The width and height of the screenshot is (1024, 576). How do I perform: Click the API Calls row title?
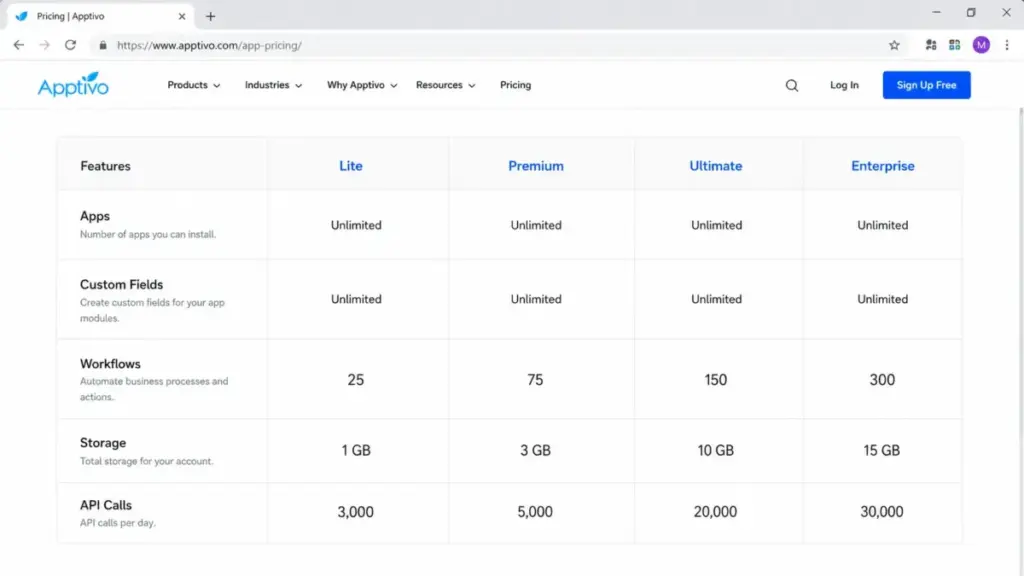(x=106, y=505)
